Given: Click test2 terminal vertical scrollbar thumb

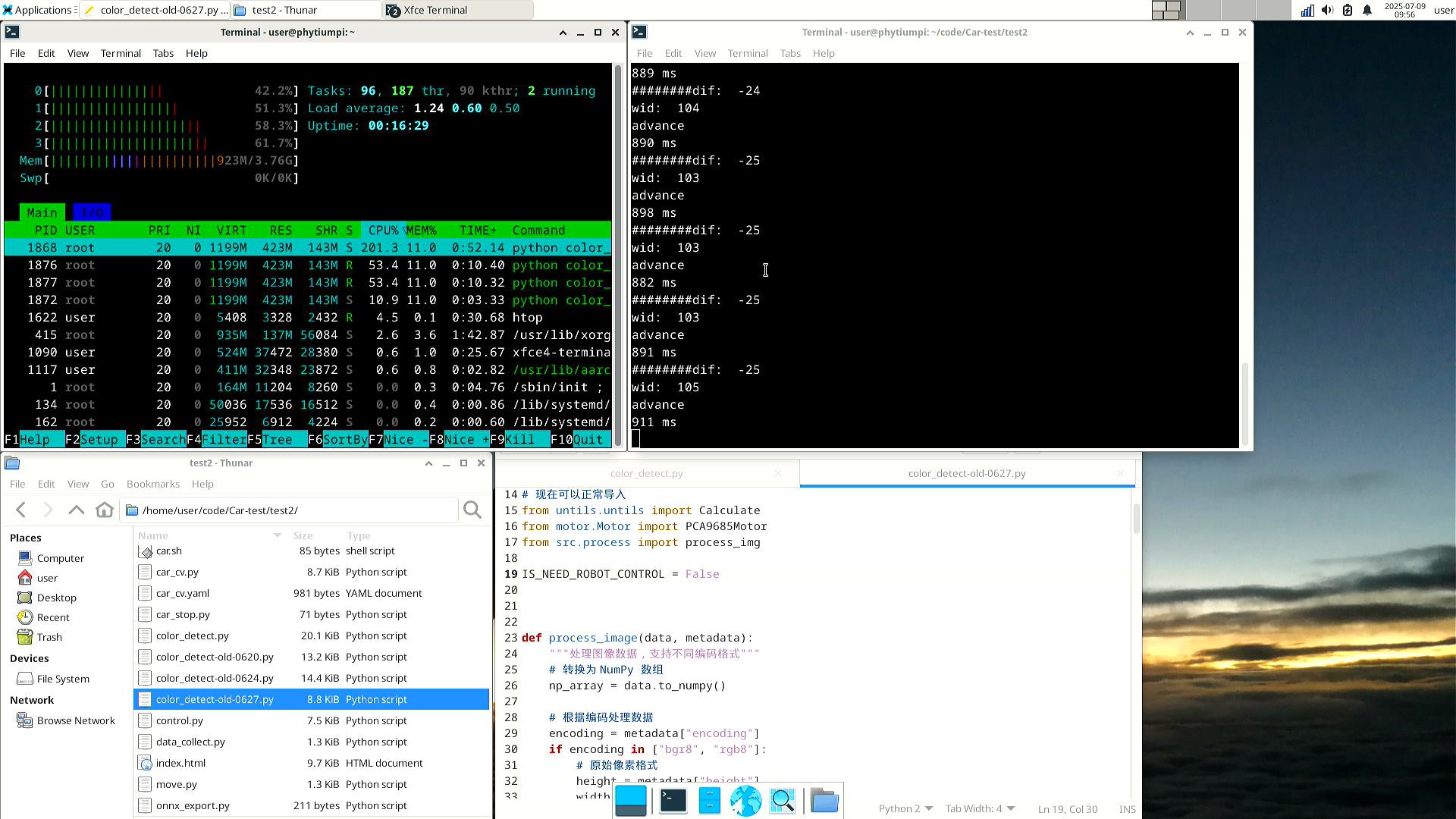Looking at the screenshot, I should (1244, 404).
